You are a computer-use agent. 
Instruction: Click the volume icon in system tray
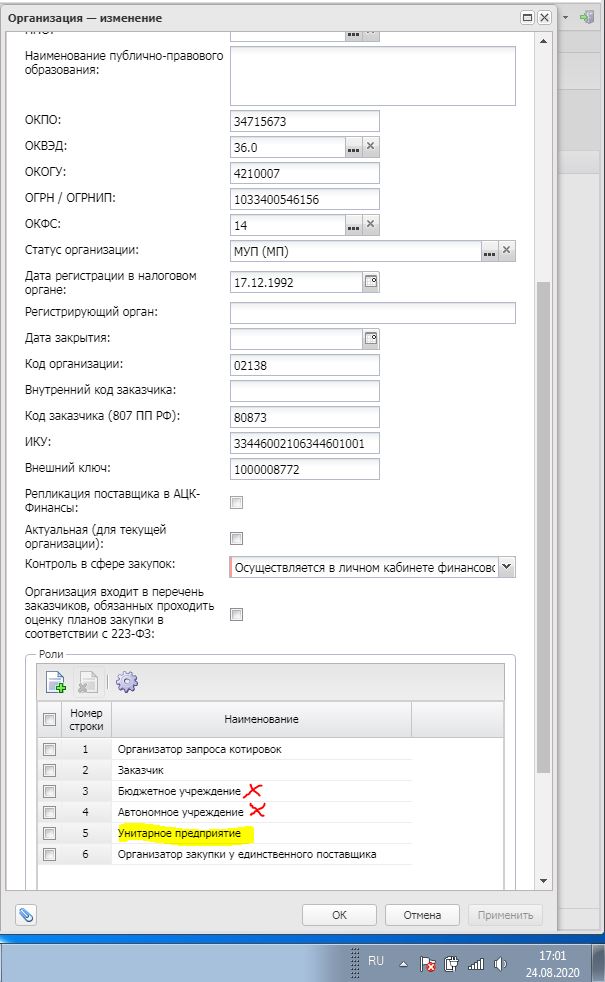point(500,965)
